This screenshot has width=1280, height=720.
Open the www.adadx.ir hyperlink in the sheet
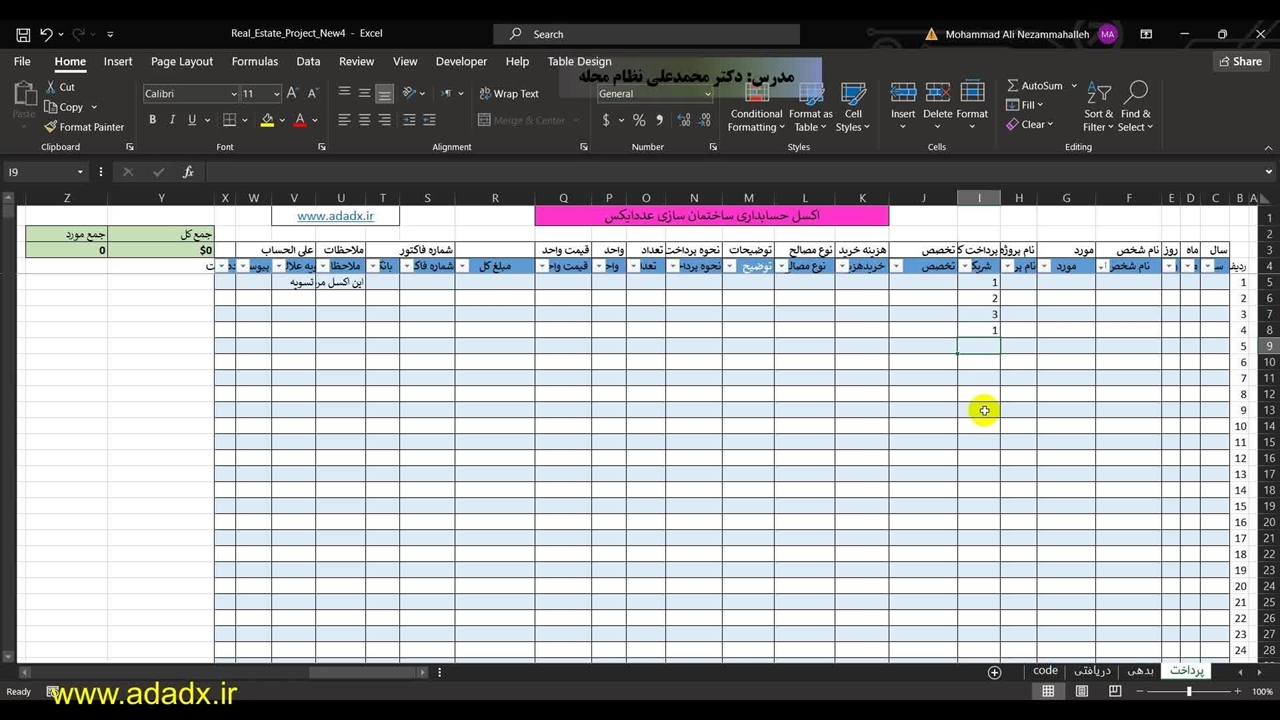pos(335,216)
